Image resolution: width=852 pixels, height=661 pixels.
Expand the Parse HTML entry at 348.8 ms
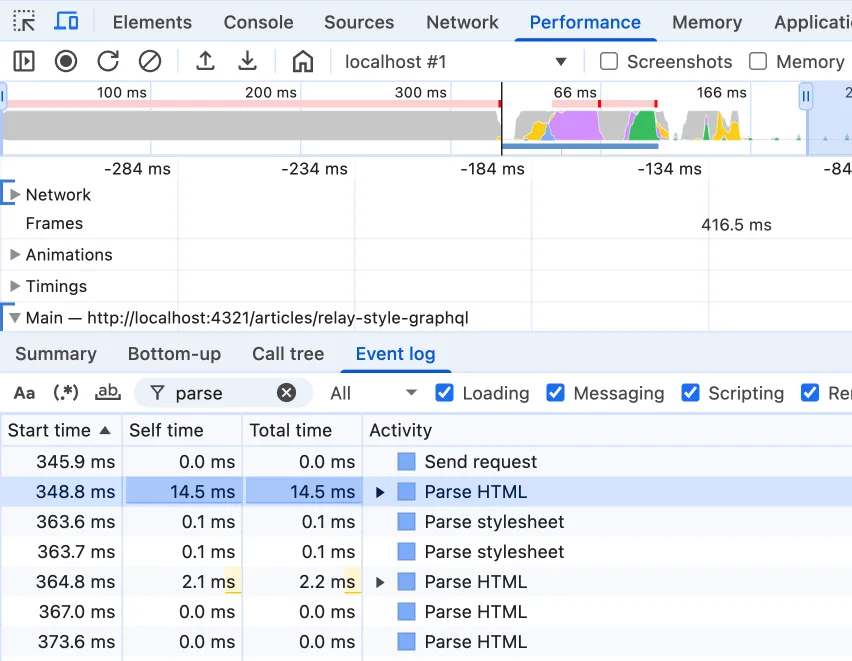click(381, 491)
